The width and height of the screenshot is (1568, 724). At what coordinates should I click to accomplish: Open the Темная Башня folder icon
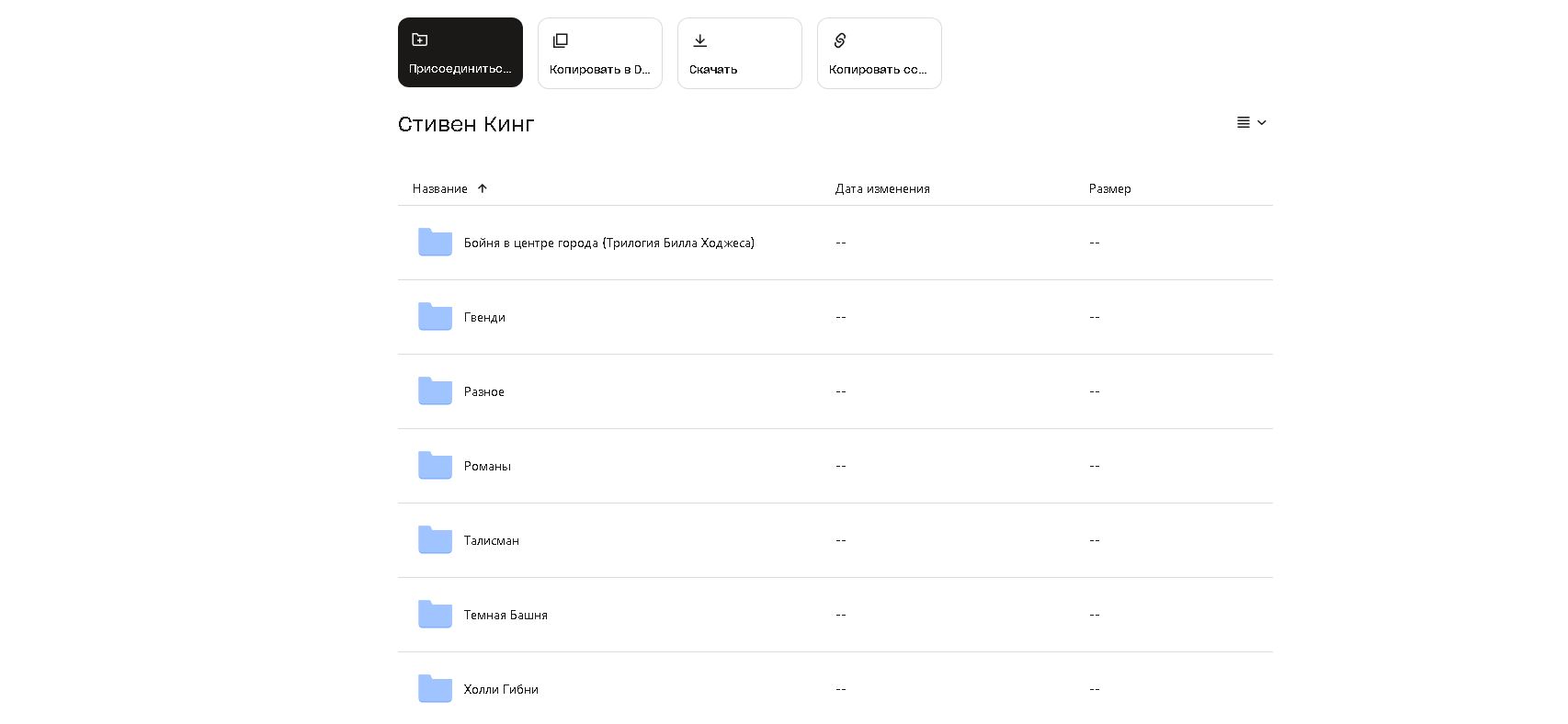point(435,615)
